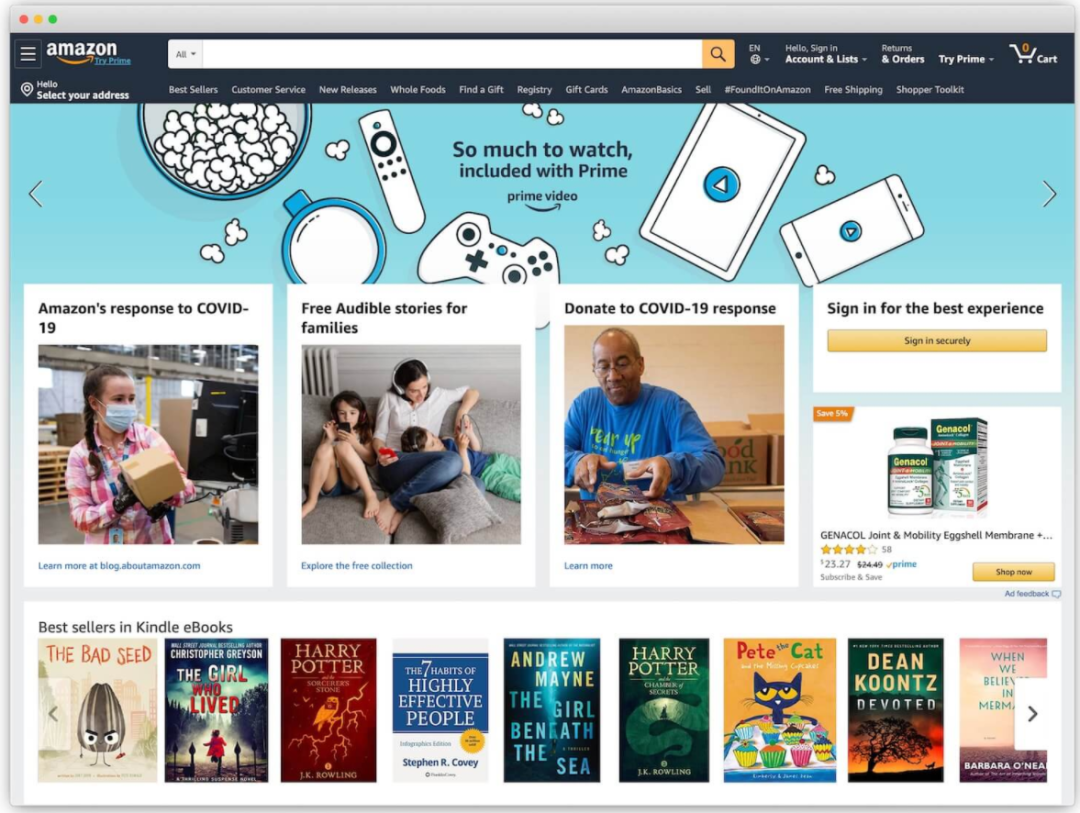Show next Kindle eBooks in carousel

[x=1032, y=714]
